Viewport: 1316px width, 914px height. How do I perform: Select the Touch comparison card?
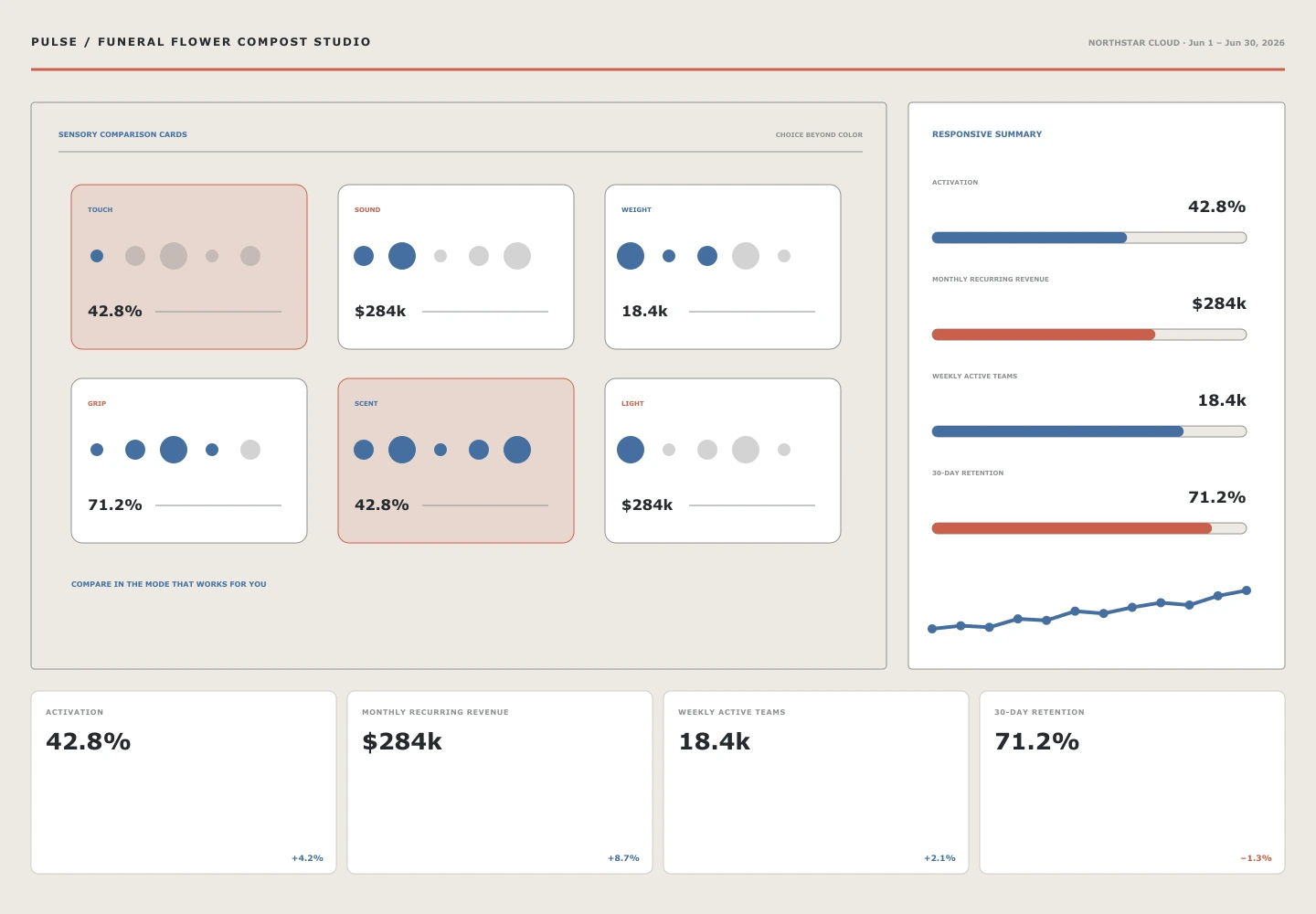pyautogui.click(x=189, y=267)
